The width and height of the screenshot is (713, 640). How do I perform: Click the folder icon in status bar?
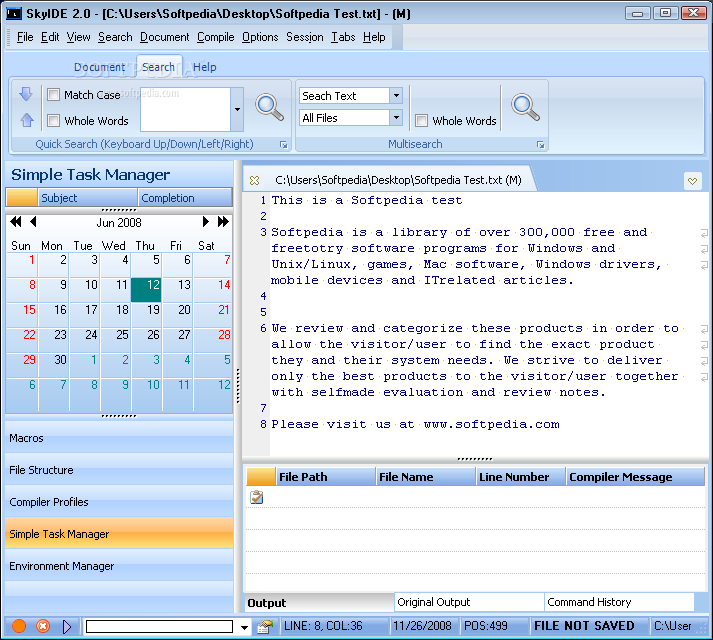(x=265, y=627)
